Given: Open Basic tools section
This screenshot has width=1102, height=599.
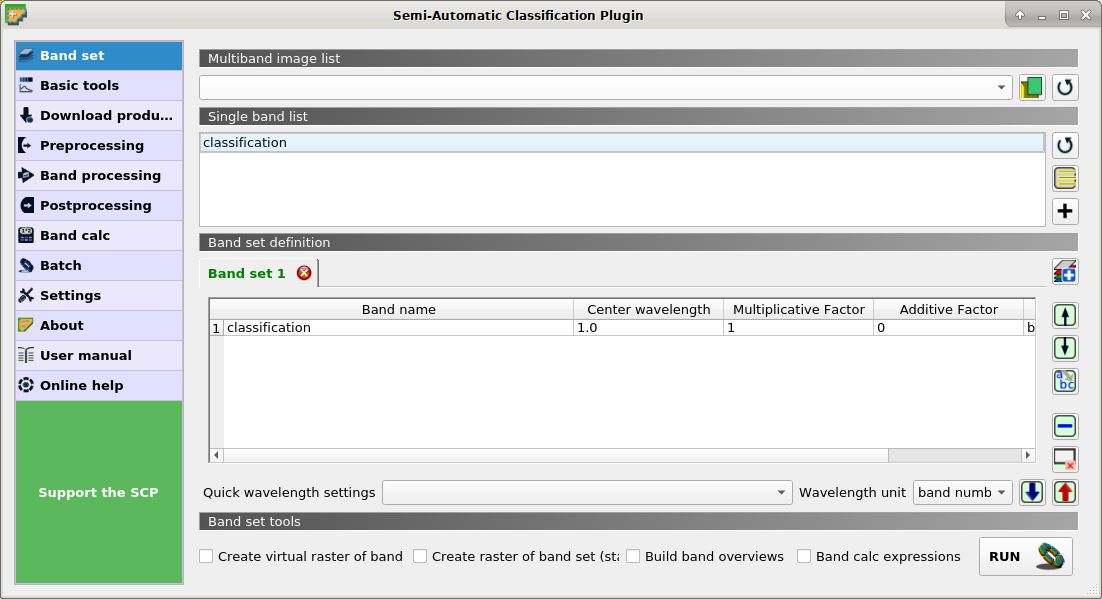Looking at the screenshot, I should click(98, 86).
